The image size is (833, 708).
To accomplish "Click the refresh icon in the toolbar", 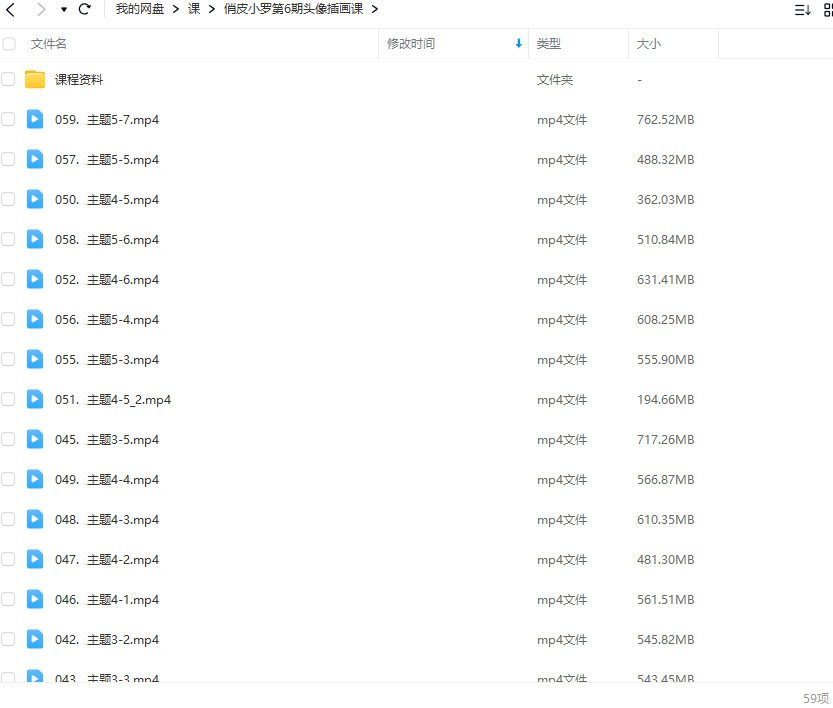I will coord(83,9).
